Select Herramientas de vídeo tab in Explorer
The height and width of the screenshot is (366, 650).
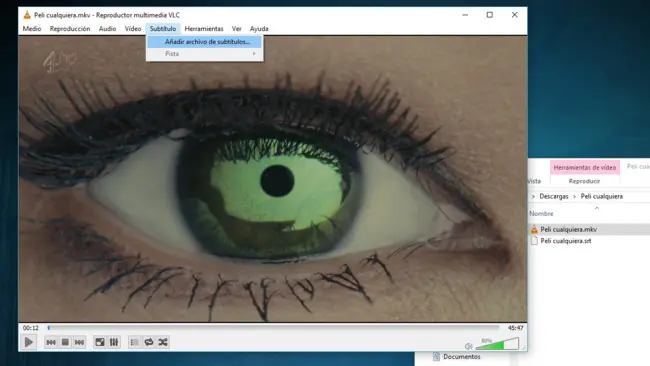click(585, 167)
